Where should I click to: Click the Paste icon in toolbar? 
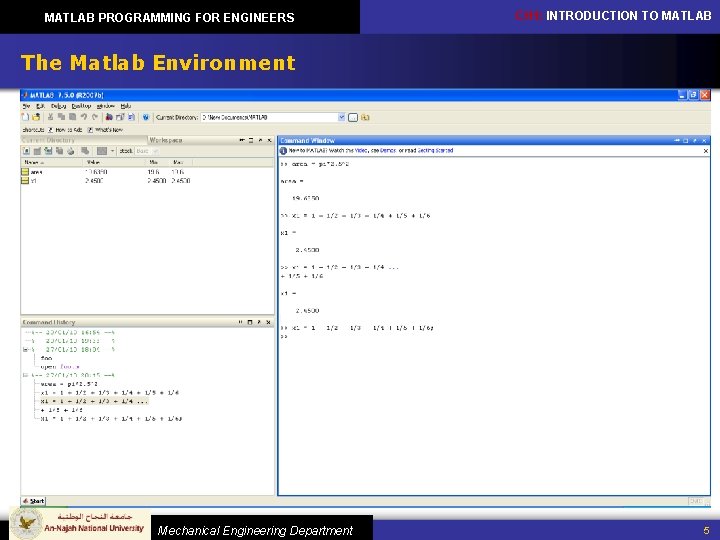[x=72, y=118]
